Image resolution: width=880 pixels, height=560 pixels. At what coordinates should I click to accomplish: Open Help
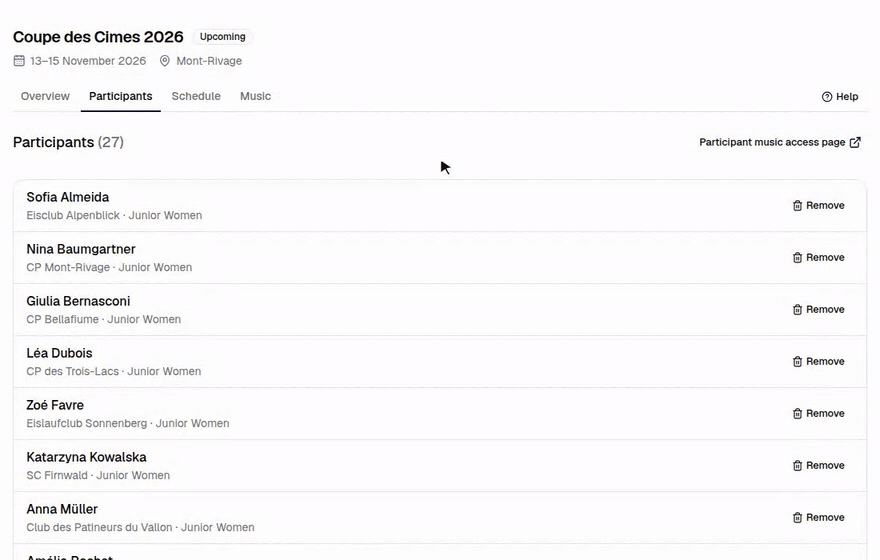click(840, 97)
